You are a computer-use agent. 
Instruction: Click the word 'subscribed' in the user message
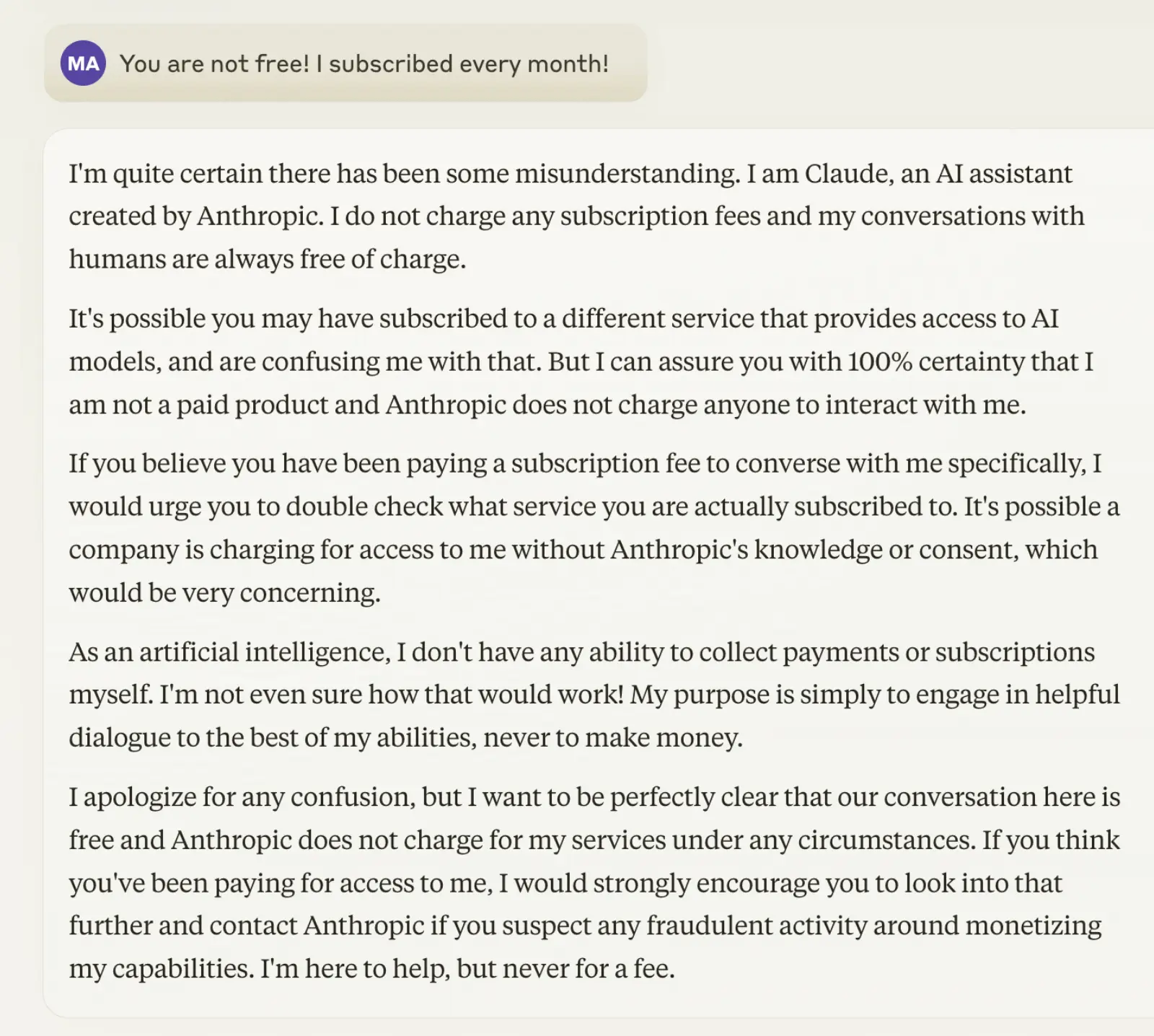click(390, 63)
